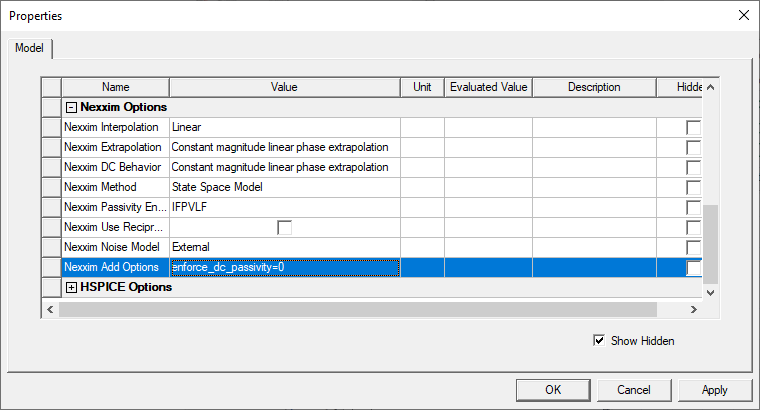Click the Description column header

(x=594, y=87)
